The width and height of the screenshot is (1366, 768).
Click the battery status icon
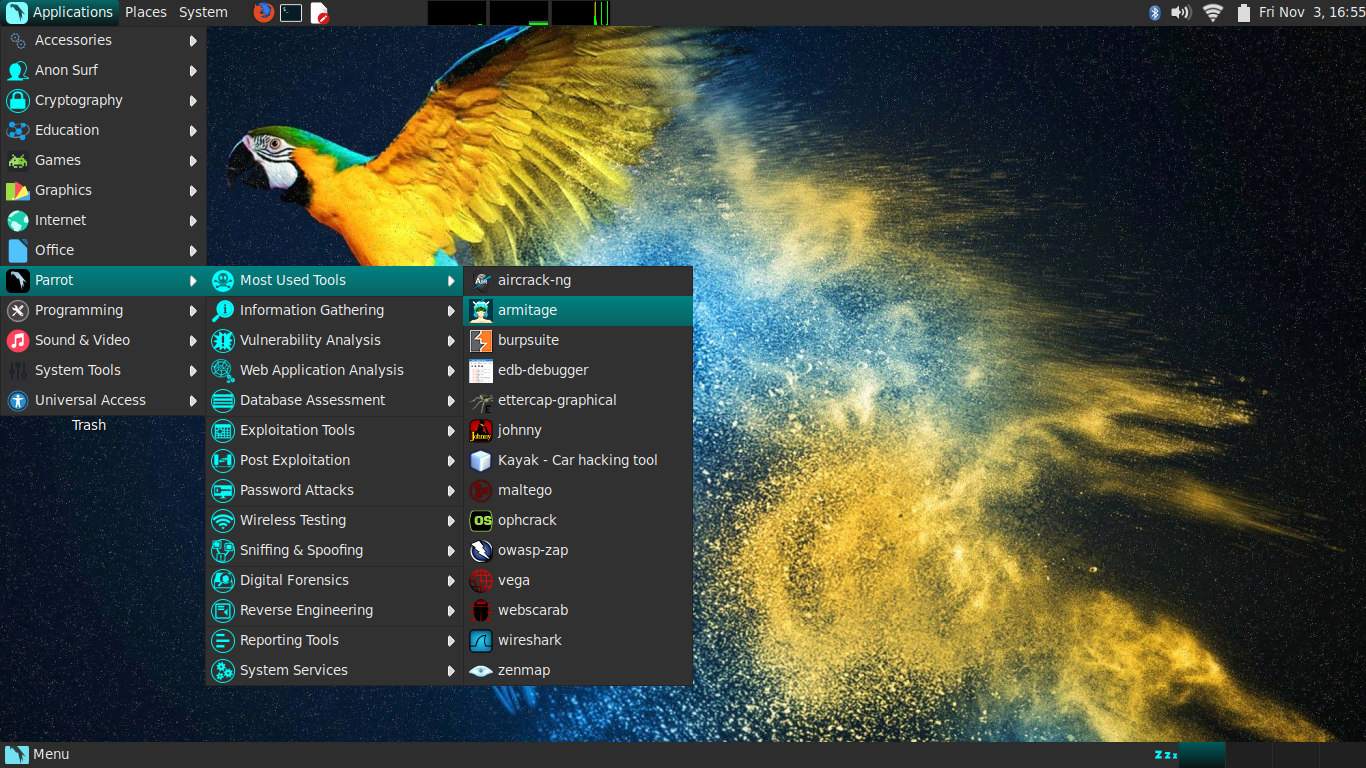1243,12
